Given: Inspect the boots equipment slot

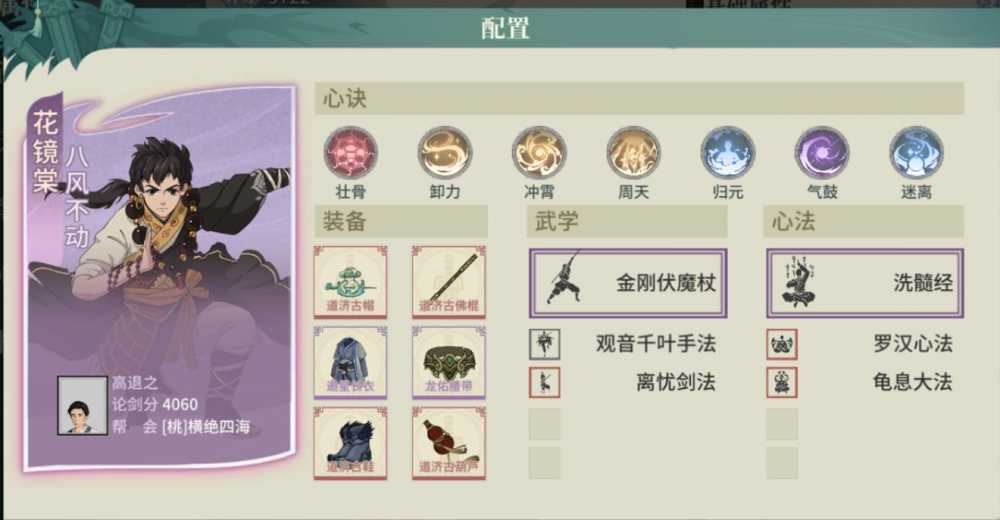Looking at the screenshot, I should click(x=350, y=443).
